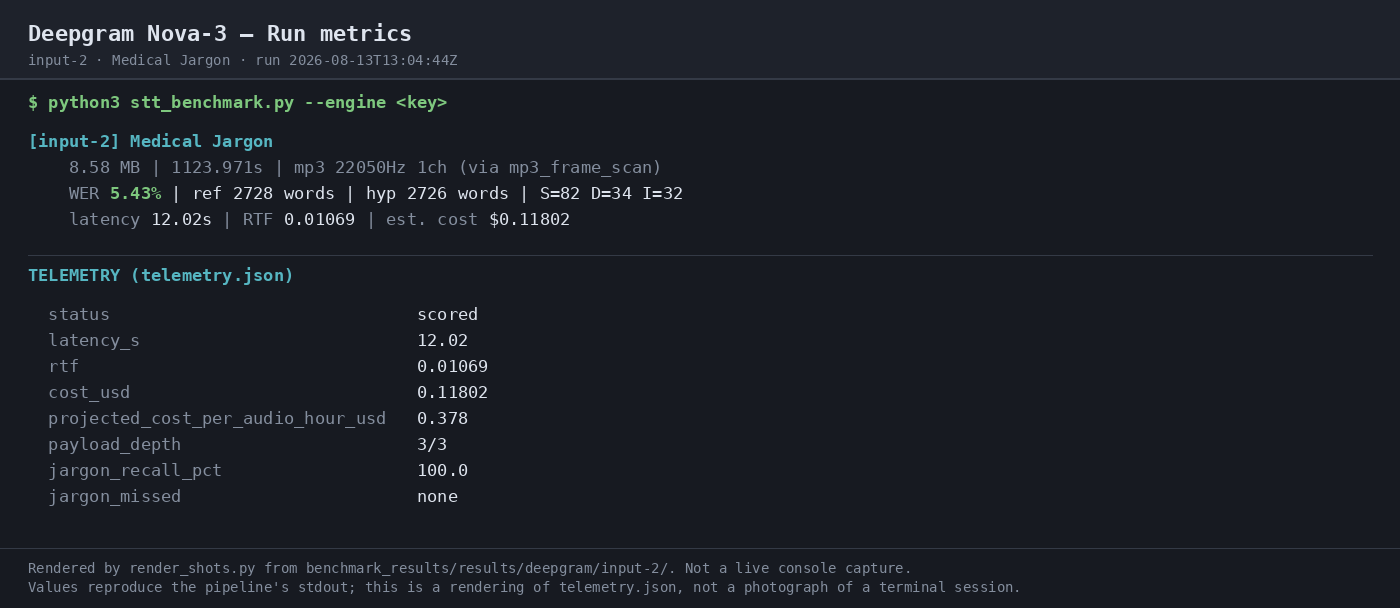Click the "payload_depth" key

coord(114,445)
